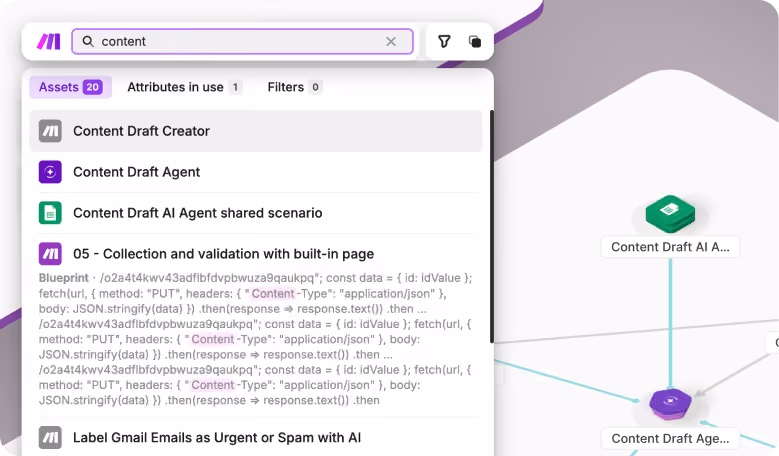Image resolution: width=779 pixels, height=456 pixels.
Task: Click the copy stack icon
Action: click(475, 41)
